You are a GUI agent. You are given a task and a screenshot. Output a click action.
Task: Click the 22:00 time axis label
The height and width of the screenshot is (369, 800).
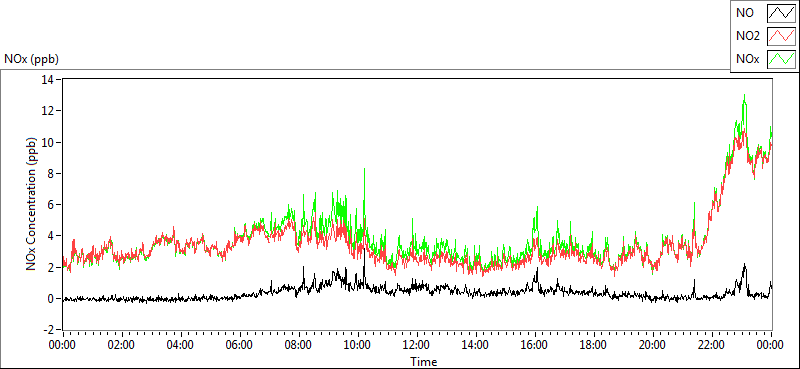712,345
